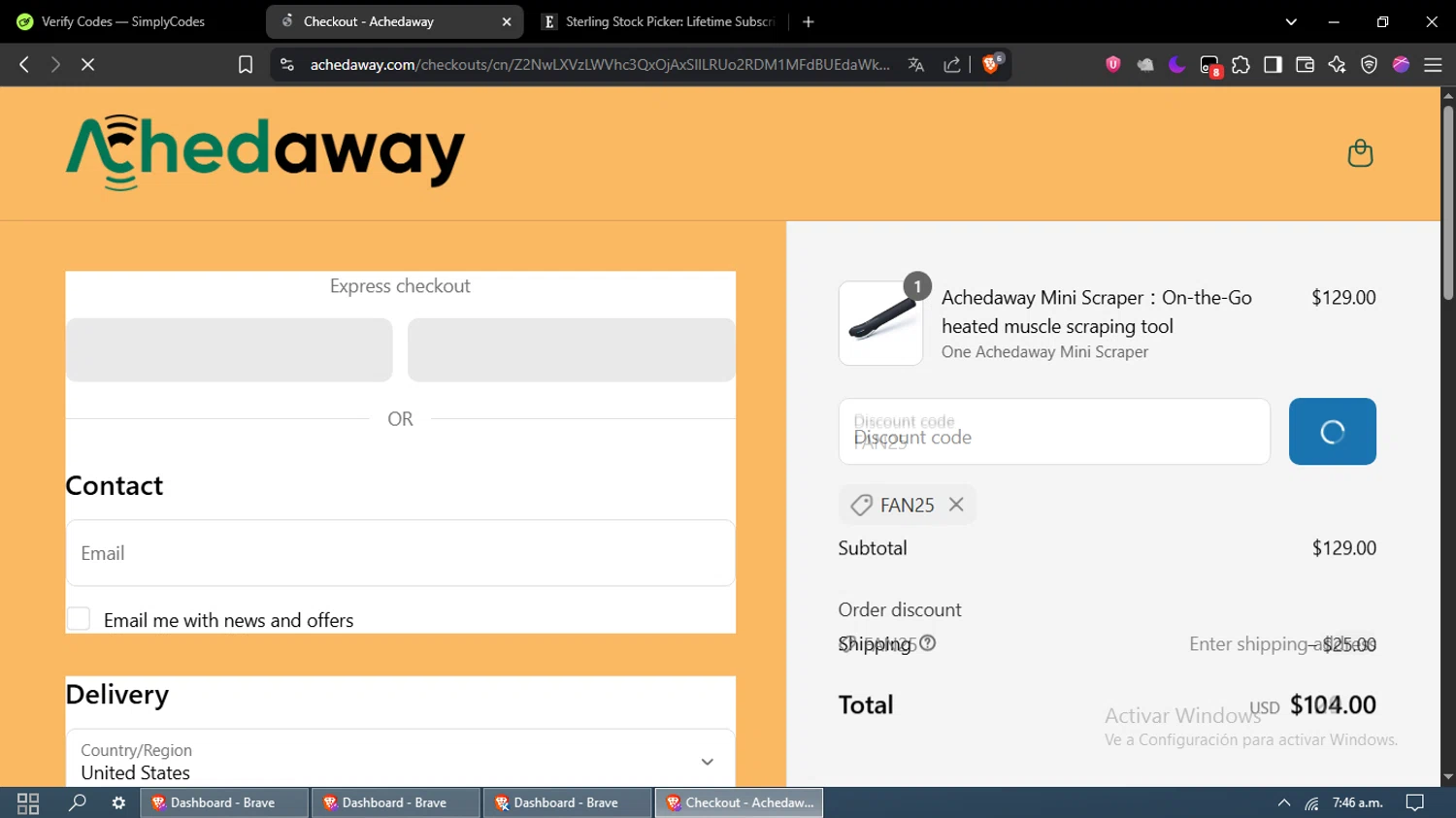1456x818 pixels.
Task: Click the 7:46 a.m. taskbar clock
Action: 1357,802
